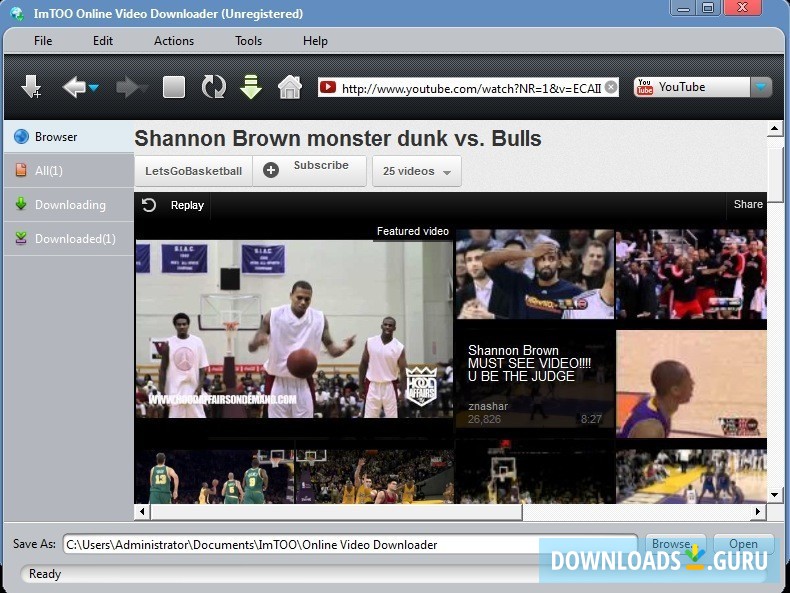Select the All(1) sidebar item

[x=69, y=170]
